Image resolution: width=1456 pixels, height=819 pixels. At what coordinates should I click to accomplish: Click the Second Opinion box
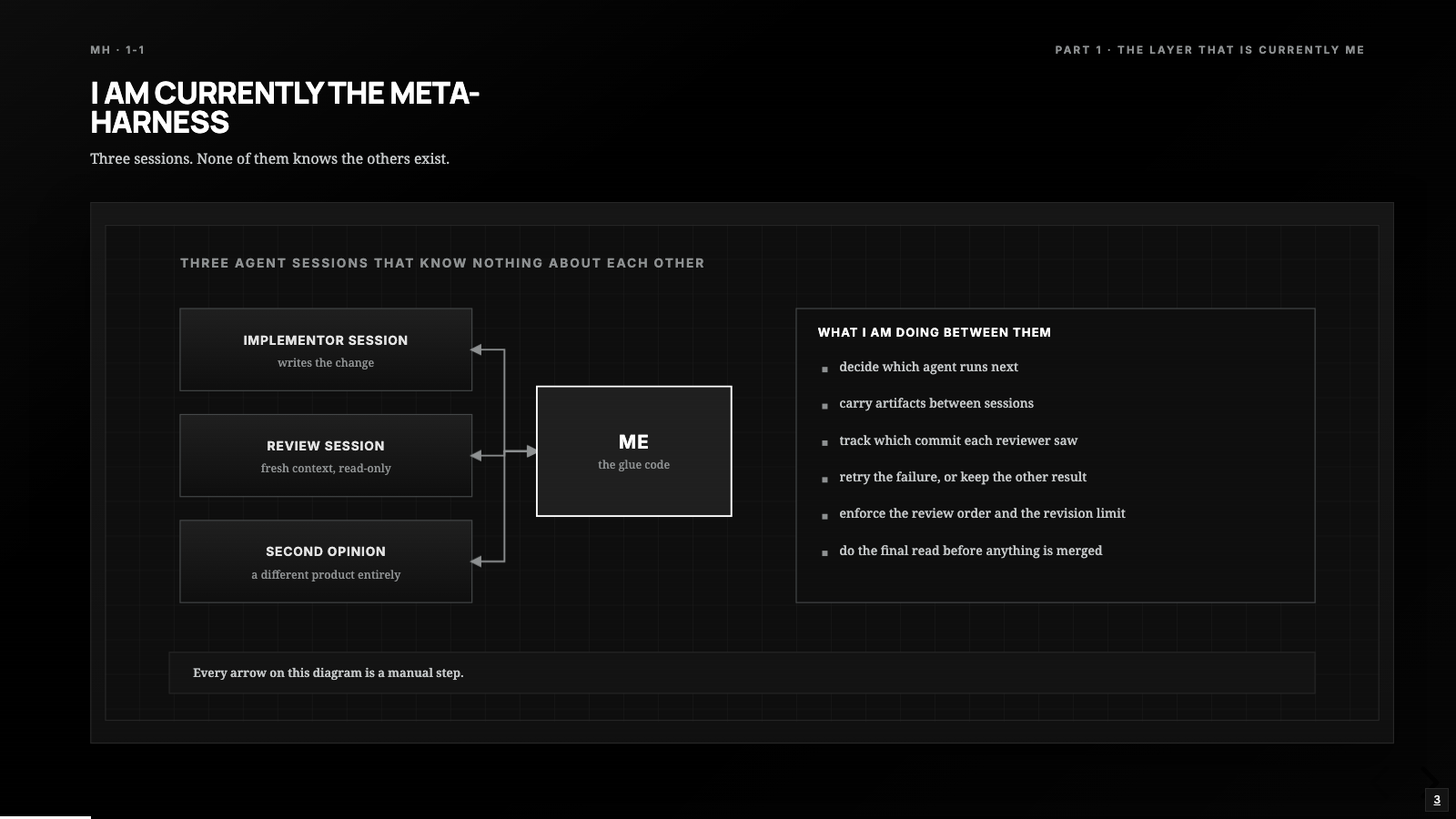[326, 561]
